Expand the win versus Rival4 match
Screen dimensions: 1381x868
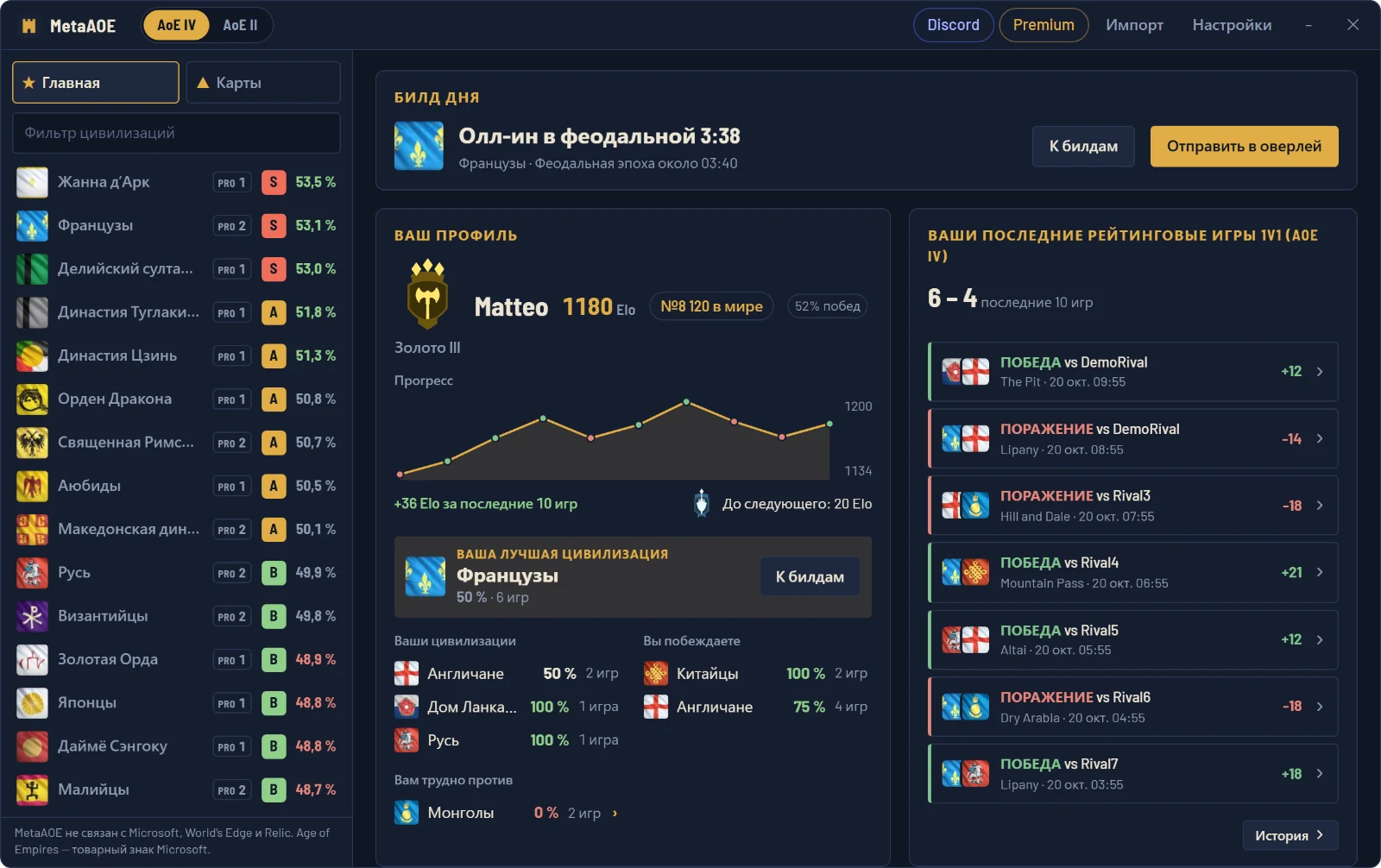(1133, 573)
